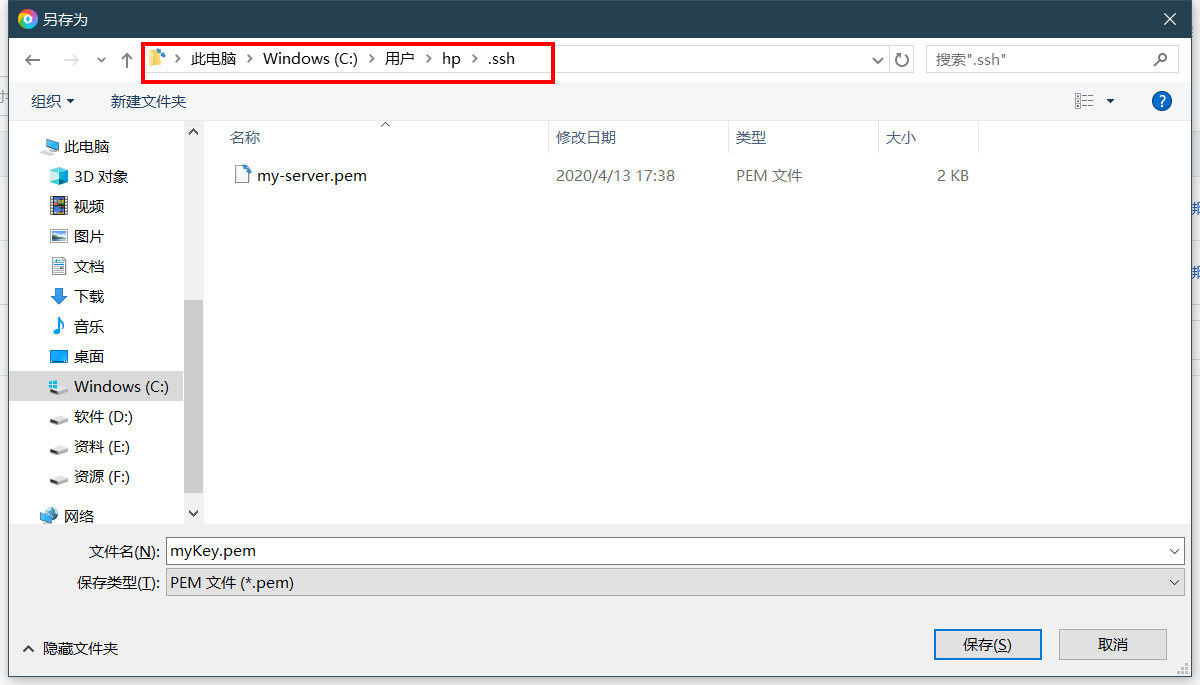Open view options dropdown arrow
The height and width of the screenshot is (685, 1200).
[x=1110, y=101]
